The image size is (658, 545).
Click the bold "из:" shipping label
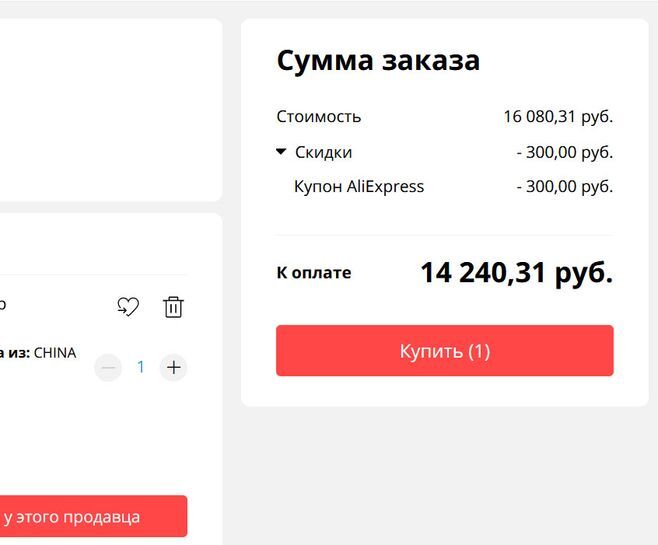[19, 352]
